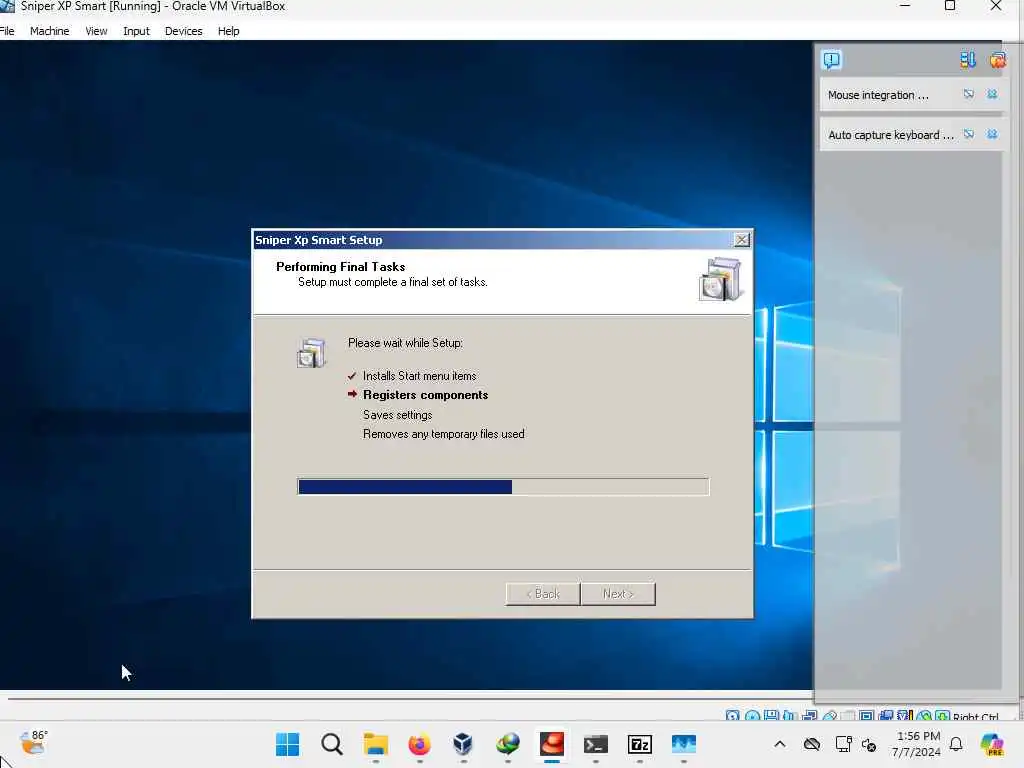
Task: Launch Firefox from taskbar
Action: (419, 744)
